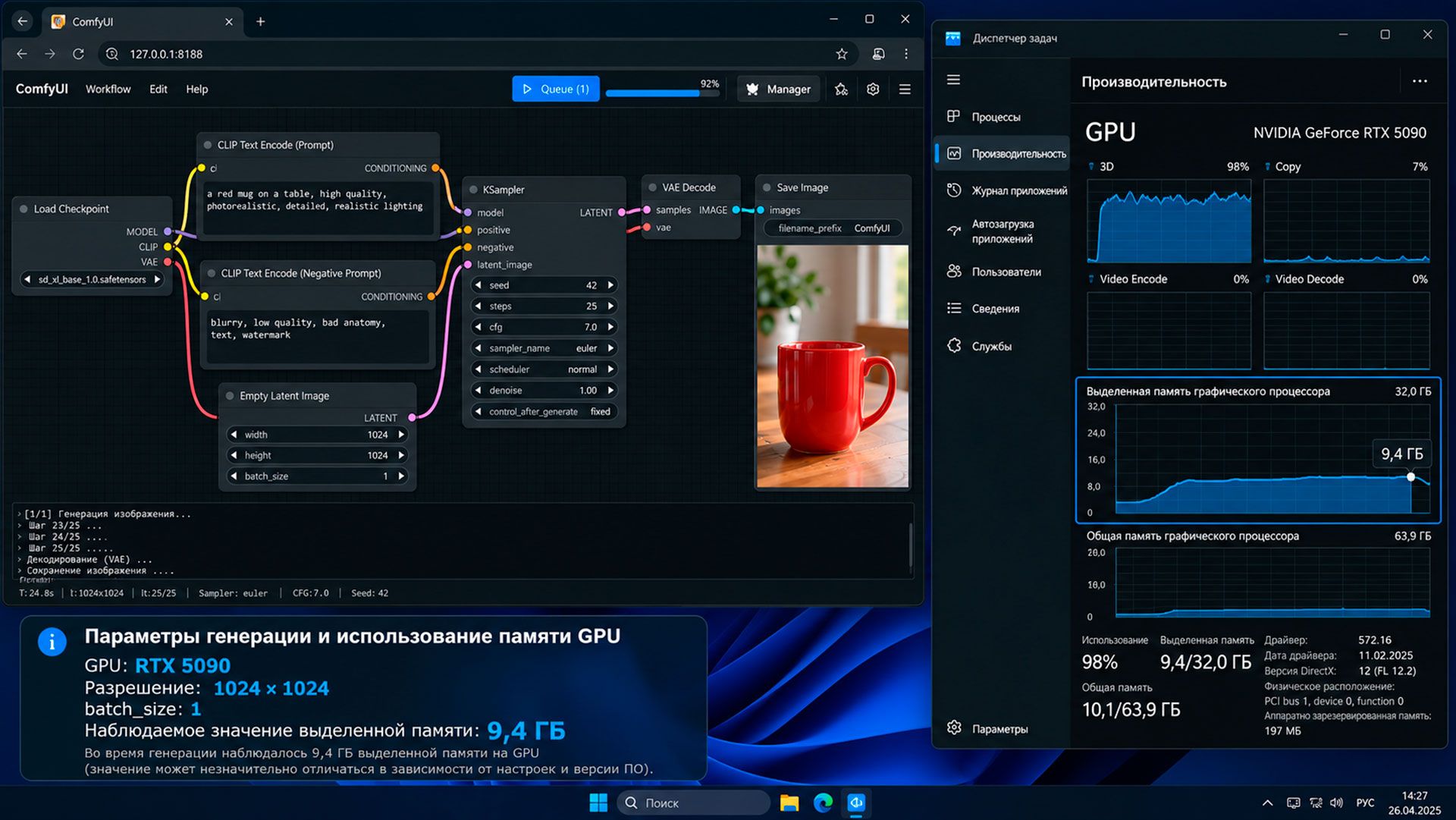
Task: Toggle collapse dot on CLIP Text Encode (Prompt) node
Action: pos(208,145)
